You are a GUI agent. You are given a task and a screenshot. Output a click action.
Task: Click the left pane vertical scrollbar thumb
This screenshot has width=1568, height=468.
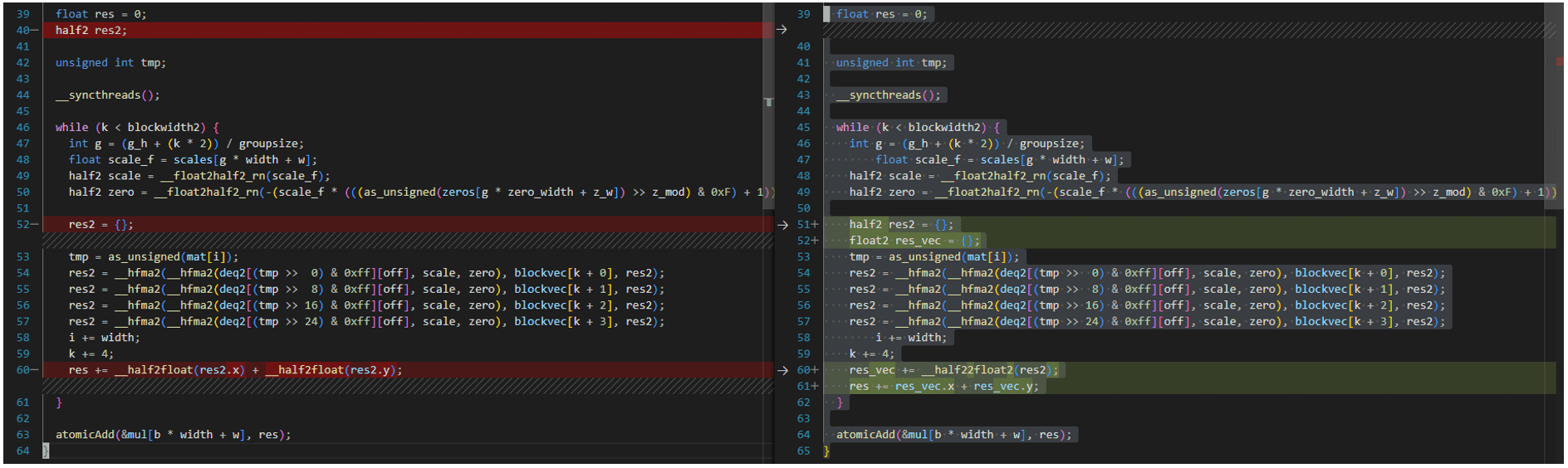point(768,102)
